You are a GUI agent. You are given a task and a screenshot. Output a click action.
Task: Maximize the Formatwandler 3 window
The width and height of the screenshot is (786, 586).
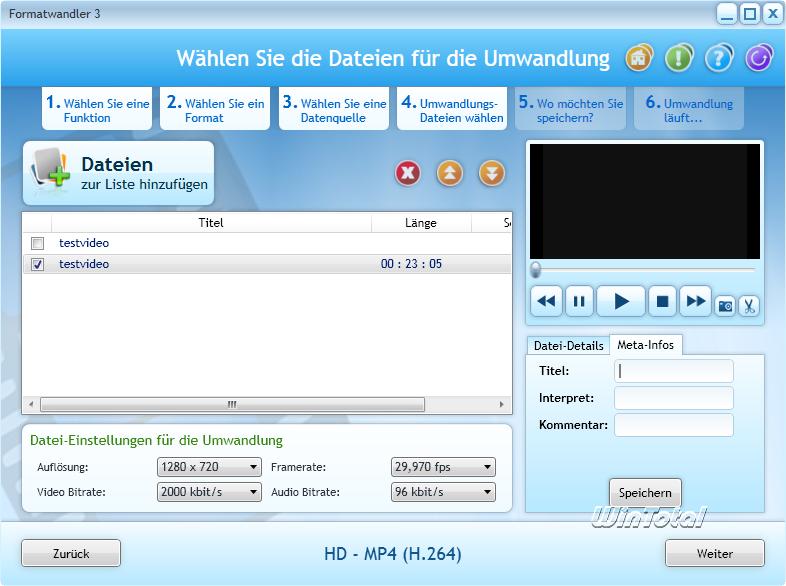click(x=750, y=14)
